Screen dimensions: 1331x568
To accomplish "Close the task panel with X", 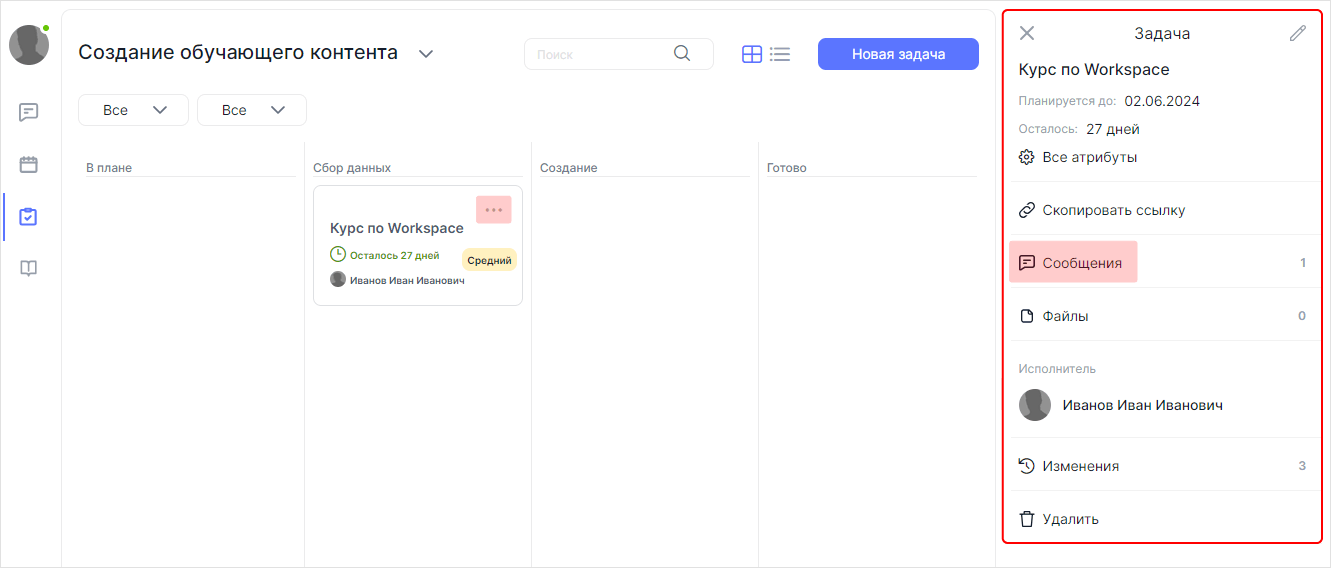I will [1027, 33].
